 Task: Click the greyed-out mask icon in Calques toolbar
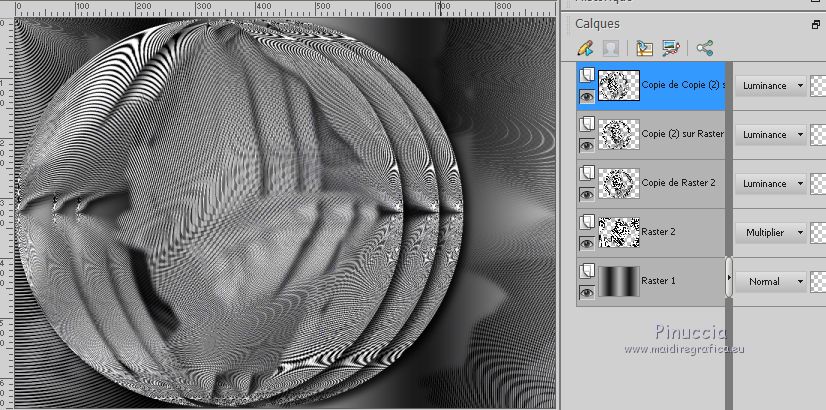(x=611, y=48)
